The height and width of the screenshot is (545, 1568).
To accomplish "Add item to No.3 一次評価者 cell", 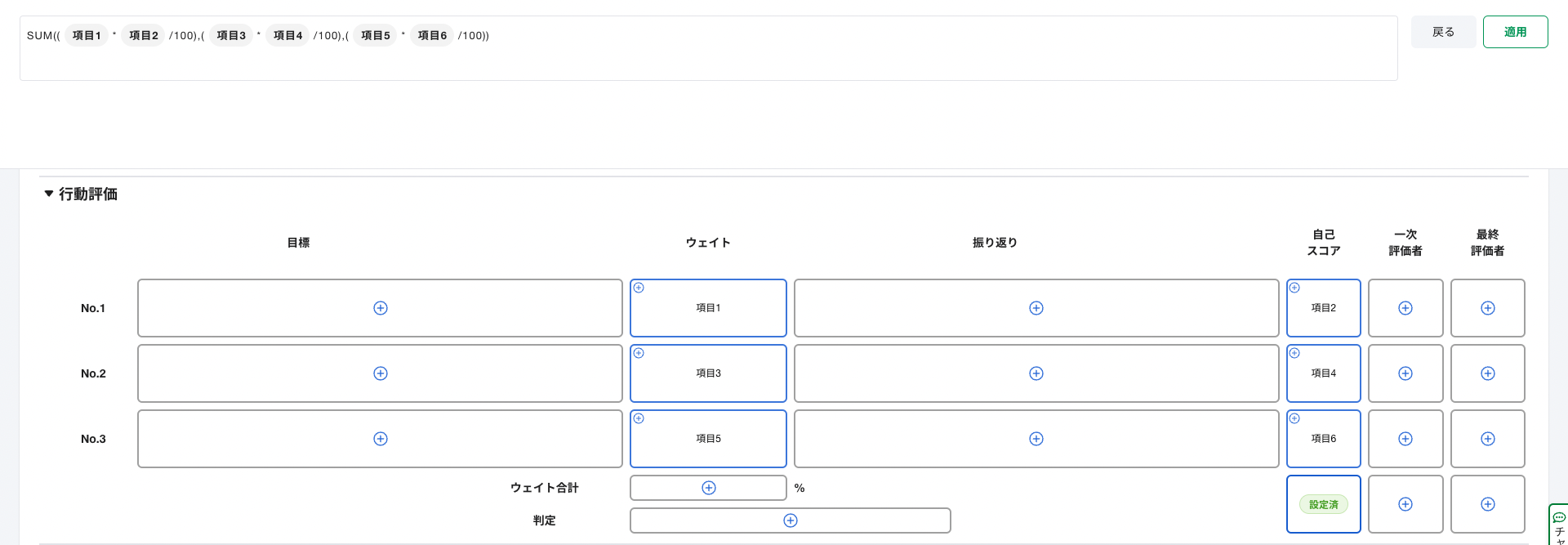I will click(1405, 439).
